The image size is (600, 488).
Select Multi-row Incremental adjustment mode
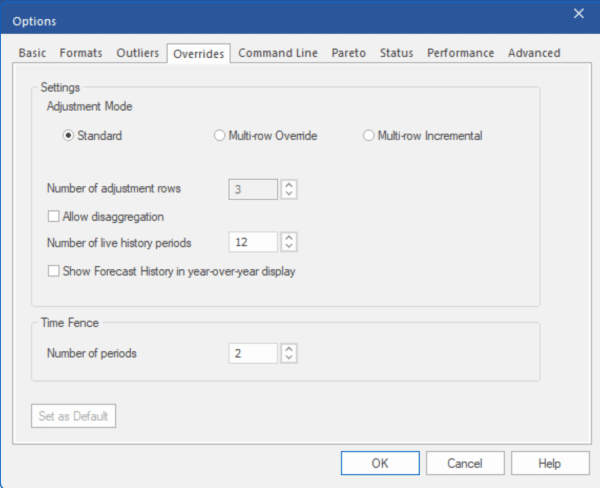369,136
